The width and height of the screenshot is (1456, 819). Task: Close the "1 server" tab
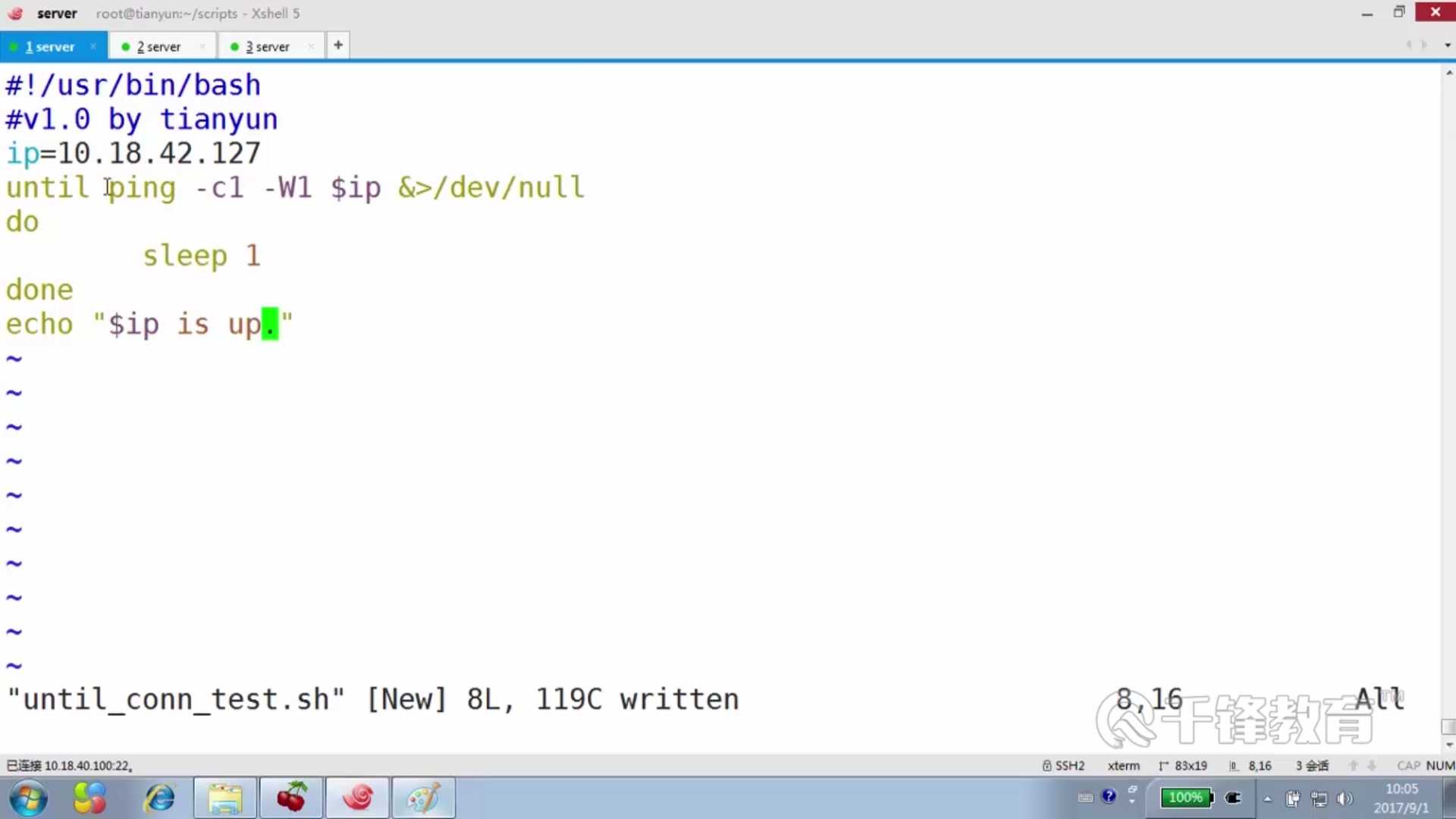[x=93, y=46]
